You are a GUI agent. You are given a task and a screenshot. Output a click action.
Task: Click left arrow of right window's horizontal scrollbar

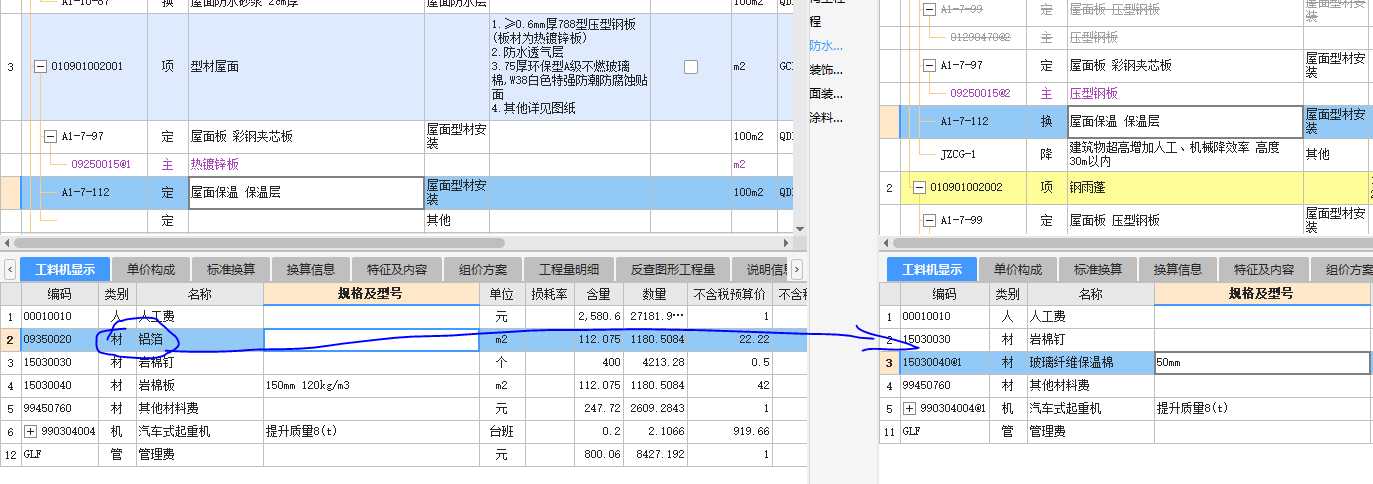pyautogui.click(x=886, y=243)
